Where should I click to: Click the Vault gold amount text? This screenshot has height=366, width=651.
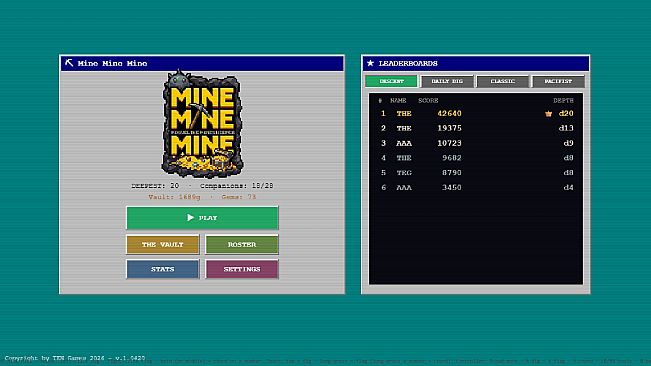[174, 197]
